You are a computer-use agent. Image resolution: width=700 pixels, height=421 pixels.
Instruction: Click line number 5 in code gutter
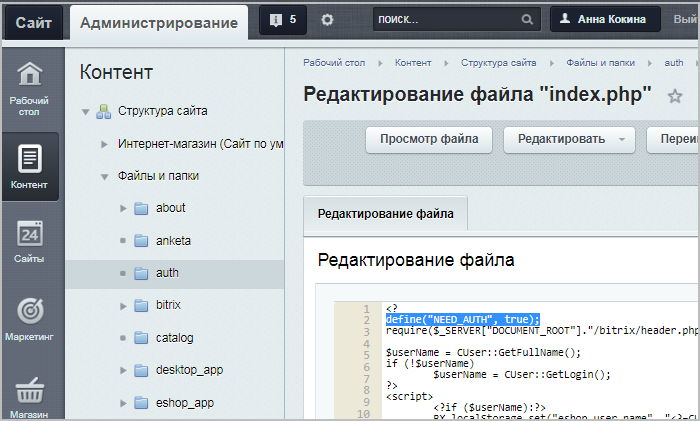[366, 355]
